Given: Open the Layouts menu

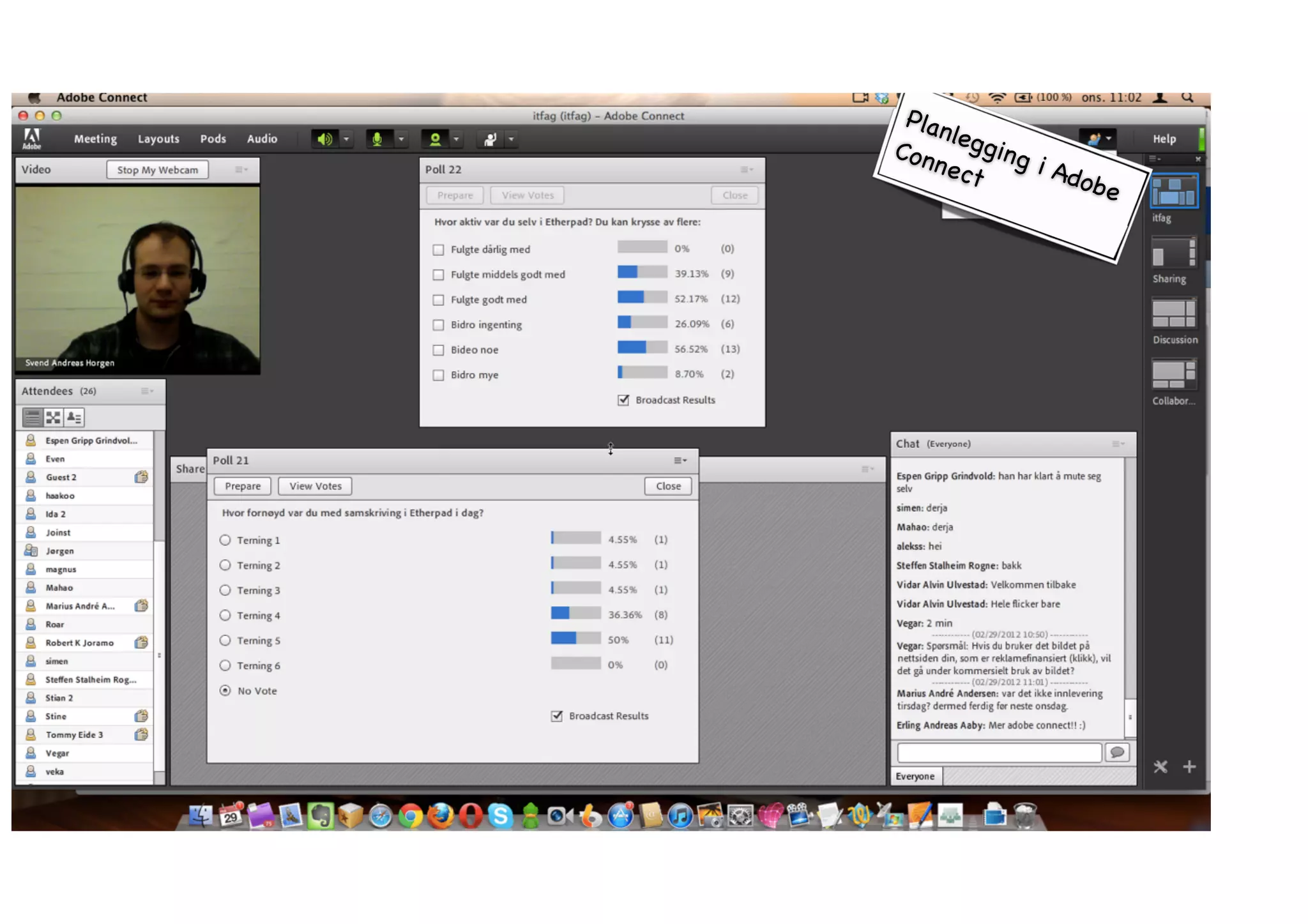Looking at the screenshot, I should pos(158,139).
